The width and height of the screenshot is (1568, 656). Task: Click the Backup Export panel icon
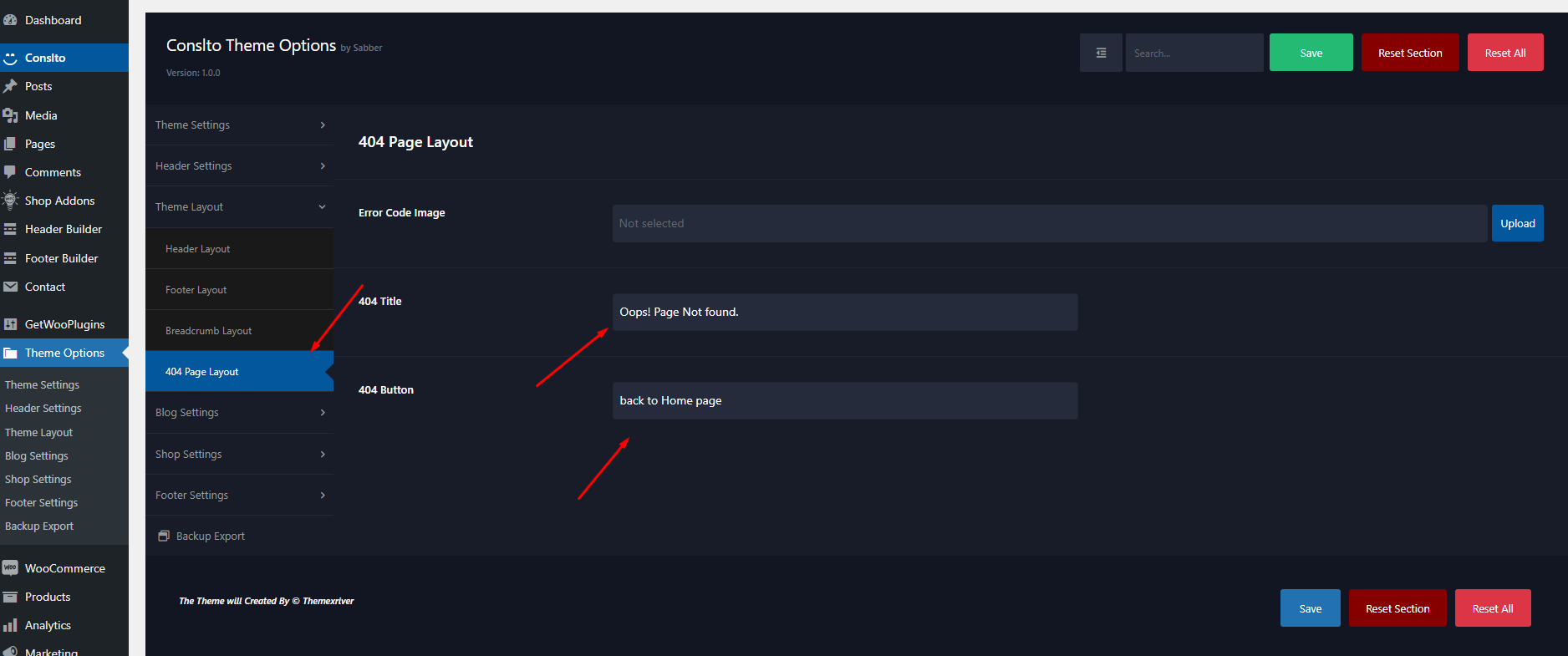click(164, 536)
